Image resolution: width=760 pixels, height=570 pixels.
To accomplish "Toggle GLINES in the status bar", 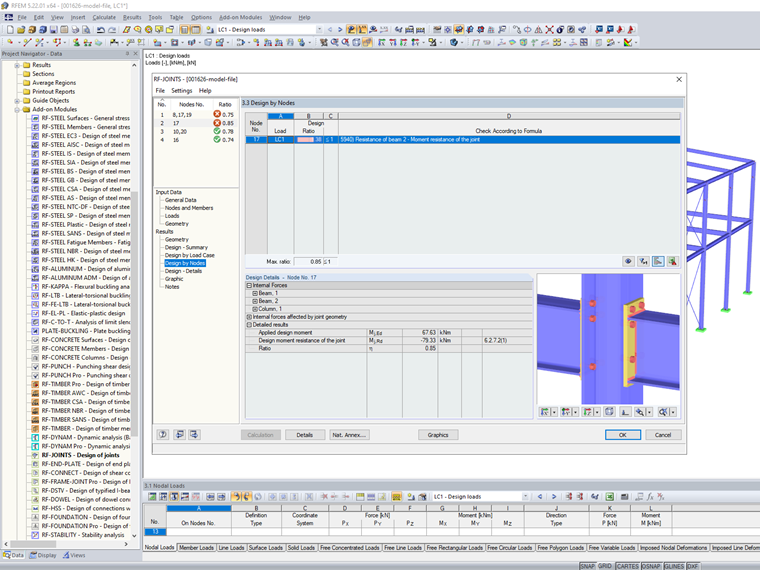I will pos(674,566).
